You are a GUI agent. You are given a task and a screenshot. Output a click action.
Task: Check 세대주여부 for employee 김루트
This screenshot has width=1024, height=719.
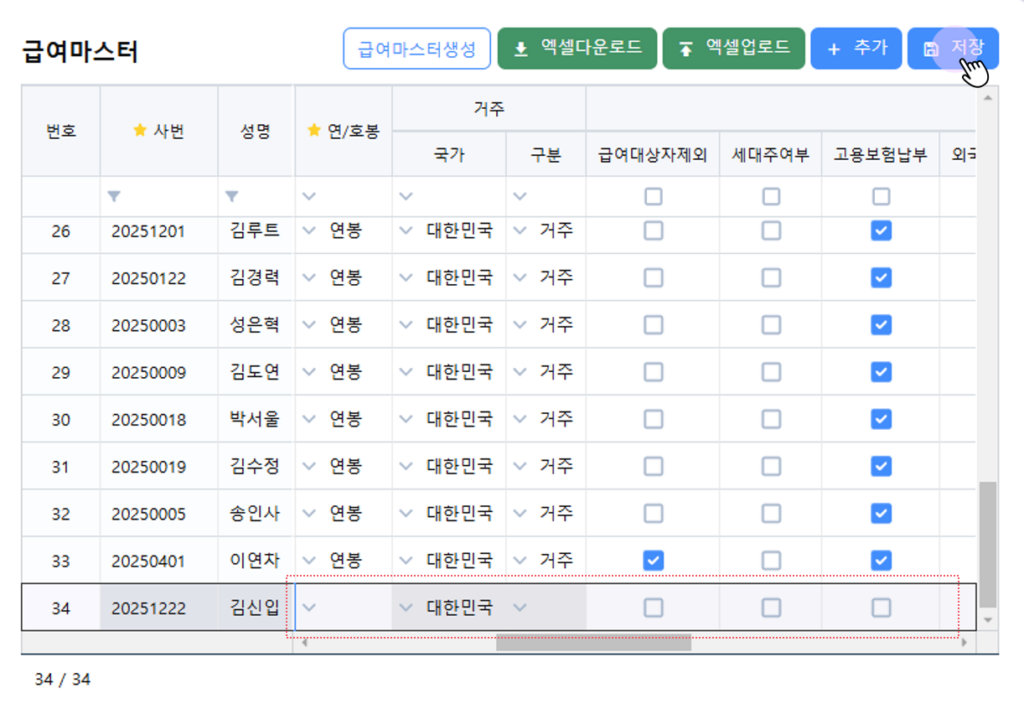[x=771, y=231]
